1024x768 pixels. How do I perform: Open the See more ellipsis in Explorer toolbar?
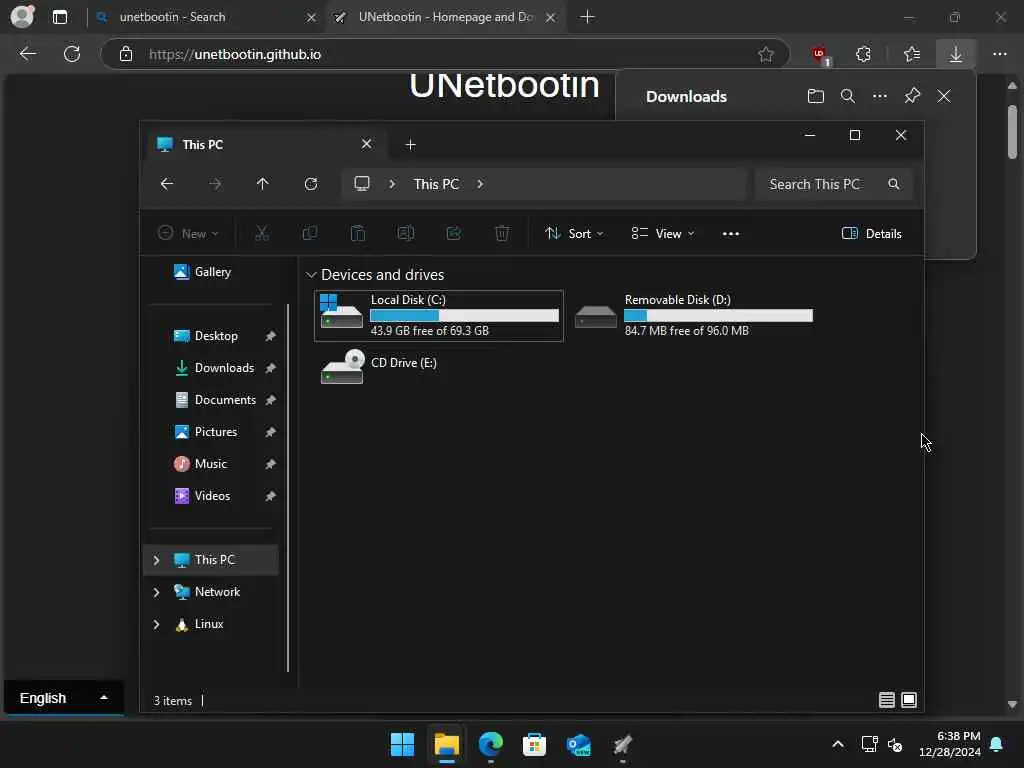pyautogui.click(x=731, y=234)
